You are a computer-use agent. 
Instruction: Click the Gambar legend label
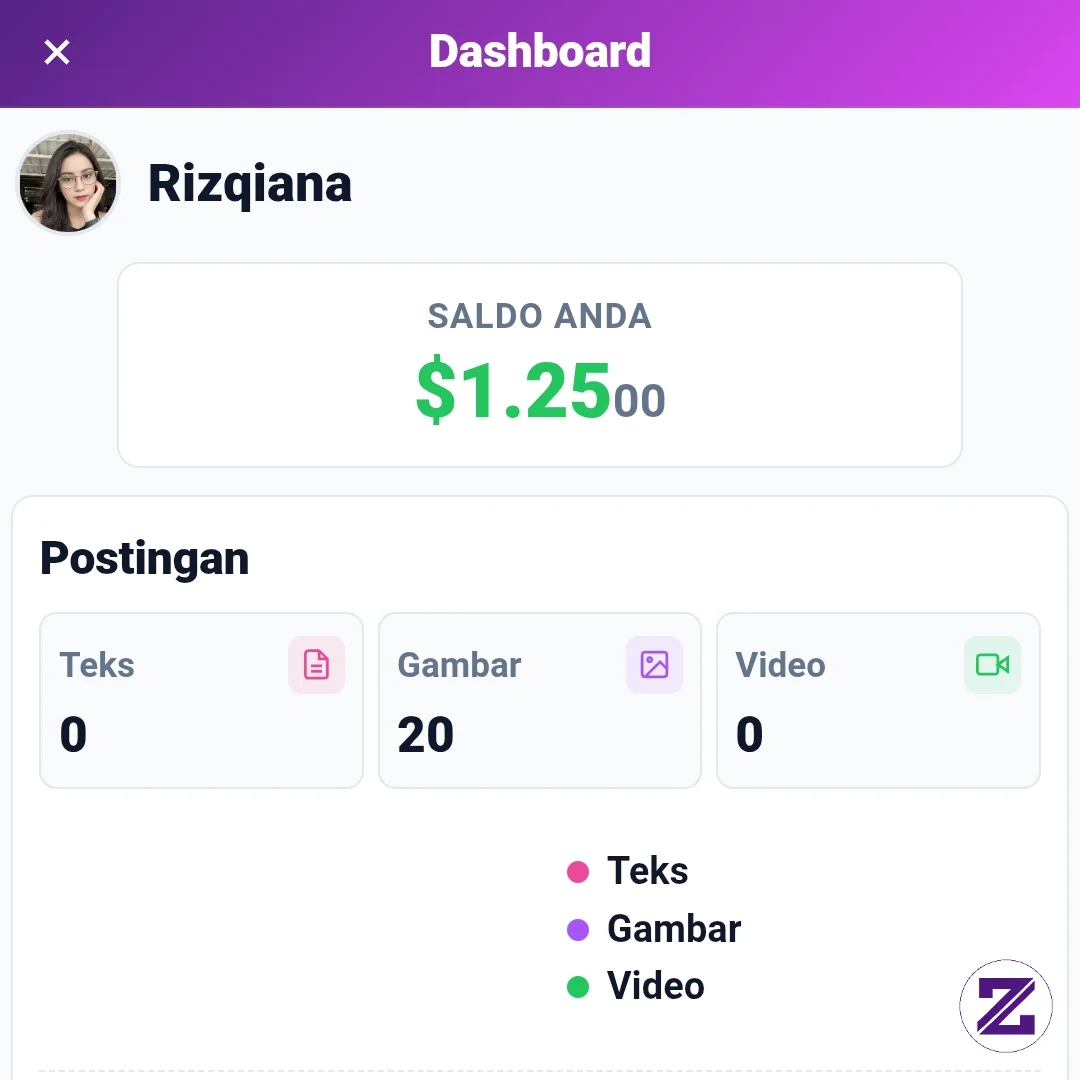[674, 928]
